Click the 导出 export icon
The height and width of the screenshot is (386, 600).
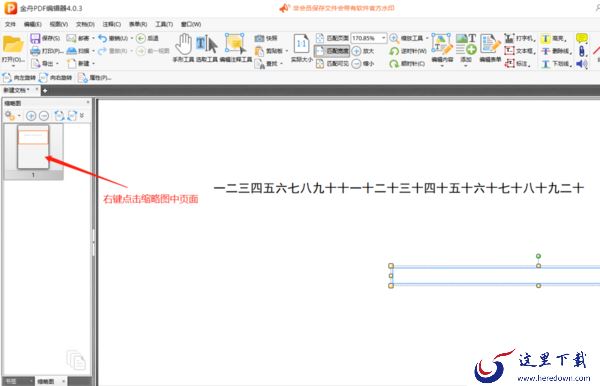click(36, 63)
